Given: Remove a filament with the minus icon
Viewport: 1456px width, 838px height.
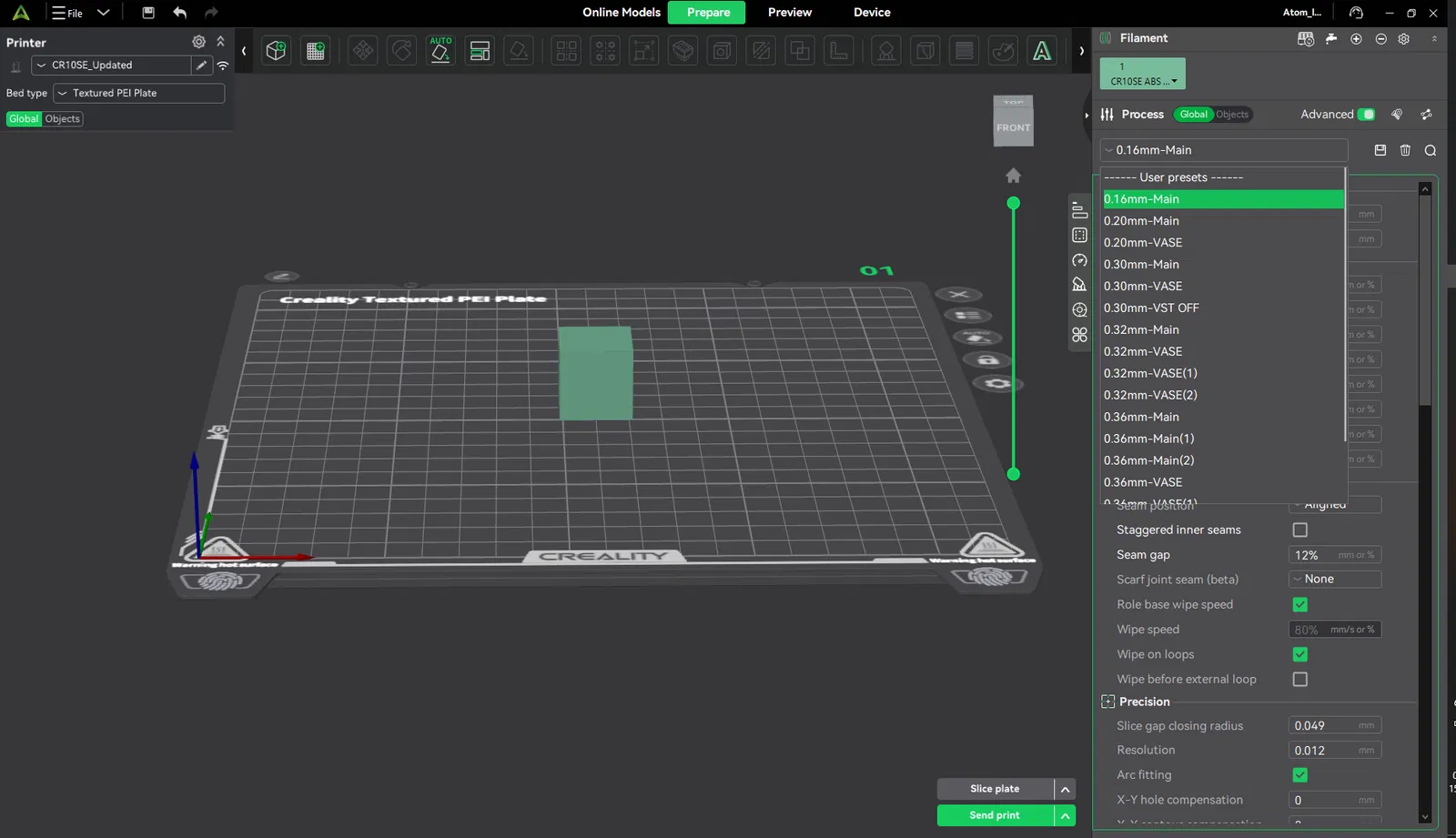Looking at the screenshot, I should [x=1380, y=38].
